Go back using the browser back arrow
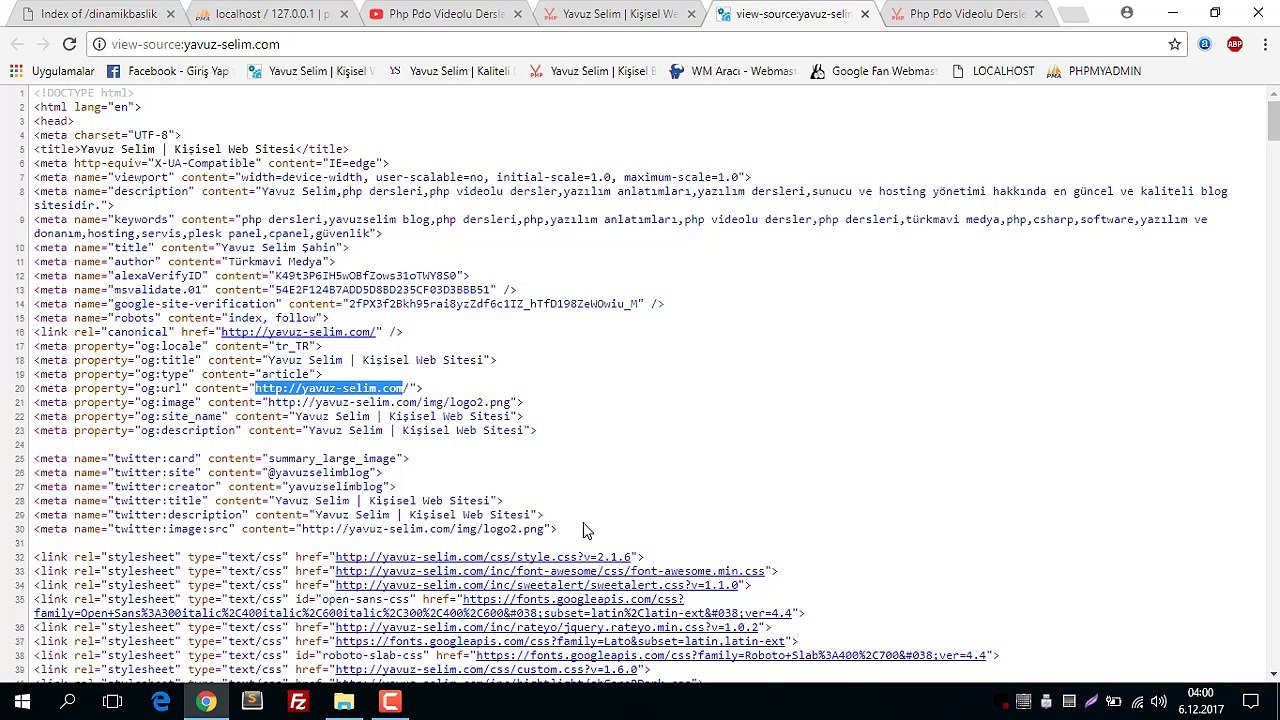Viewport: 1280px width, 720px height. 16,44
